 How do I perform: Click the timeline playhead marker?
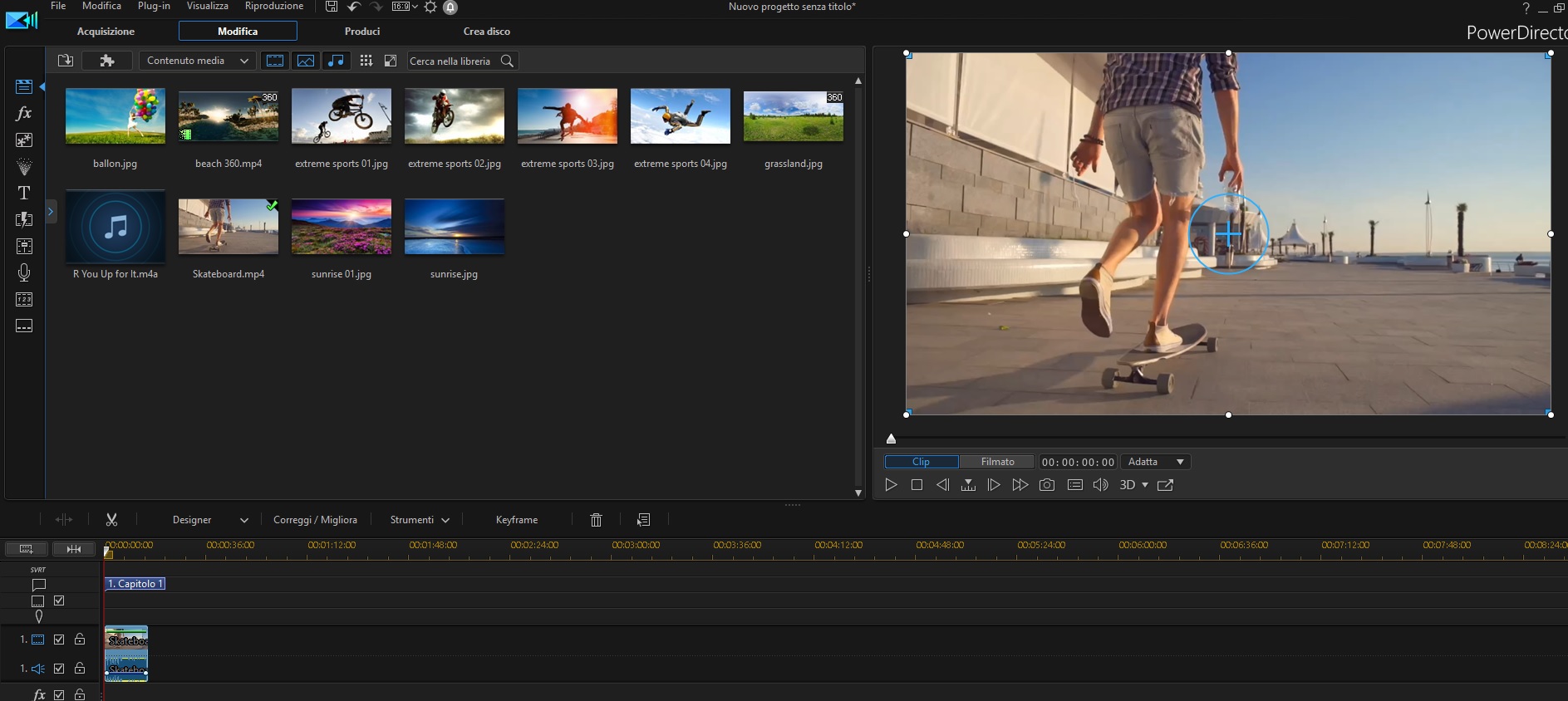[x=108, y=551]
